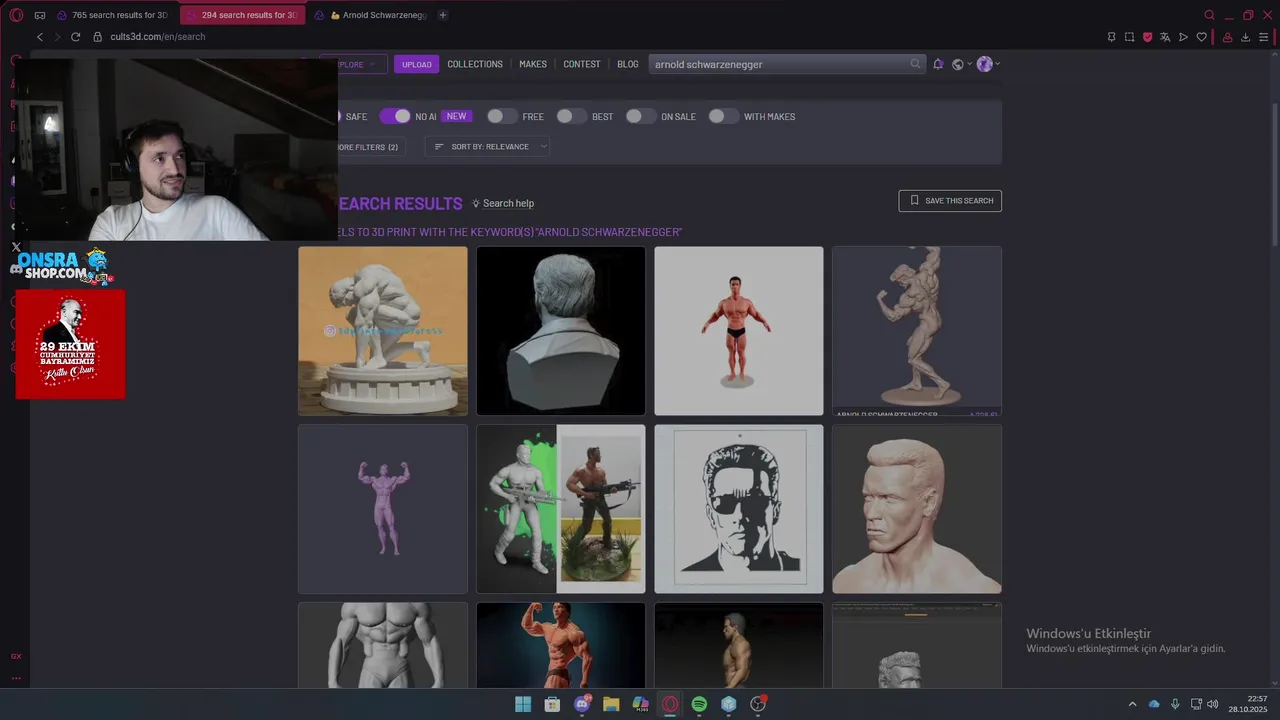Open the Contest menu item
Screen dimensions: 1280x720
[x=582, y=64]
